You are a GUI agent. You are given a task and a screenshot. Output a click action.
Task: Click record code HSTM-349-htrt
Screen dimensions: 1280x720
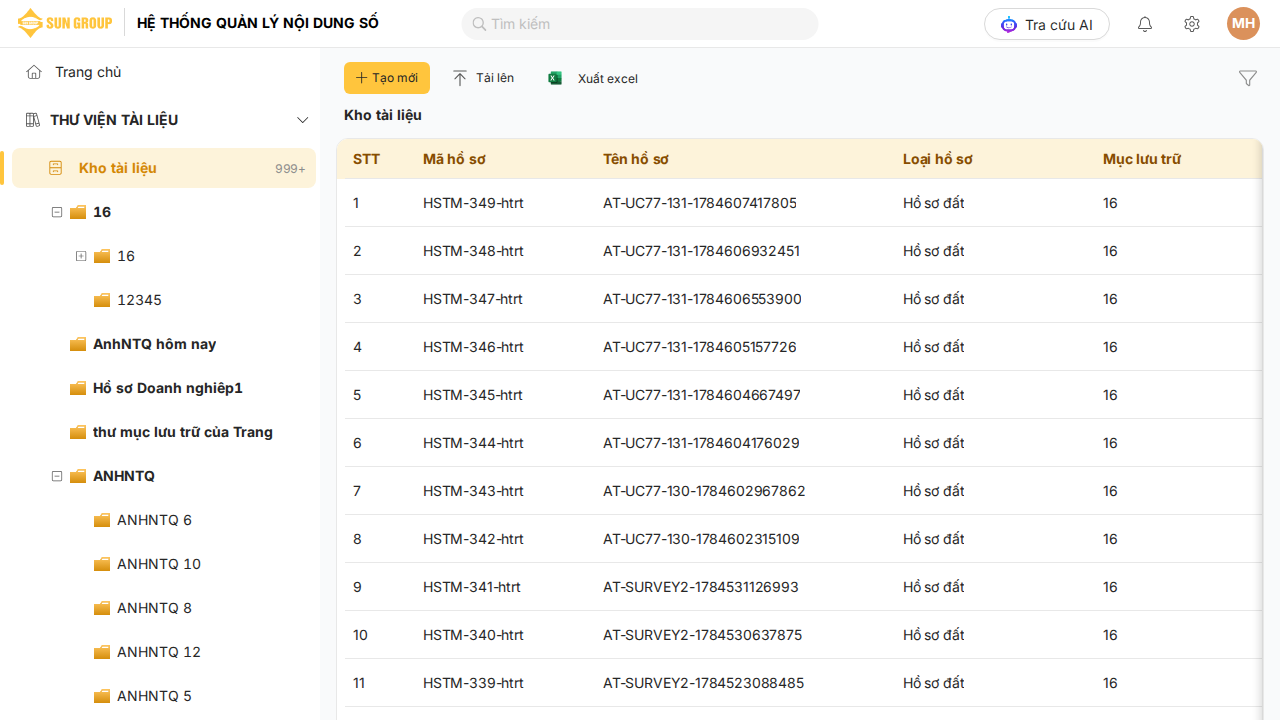click(x=473, y=203)
